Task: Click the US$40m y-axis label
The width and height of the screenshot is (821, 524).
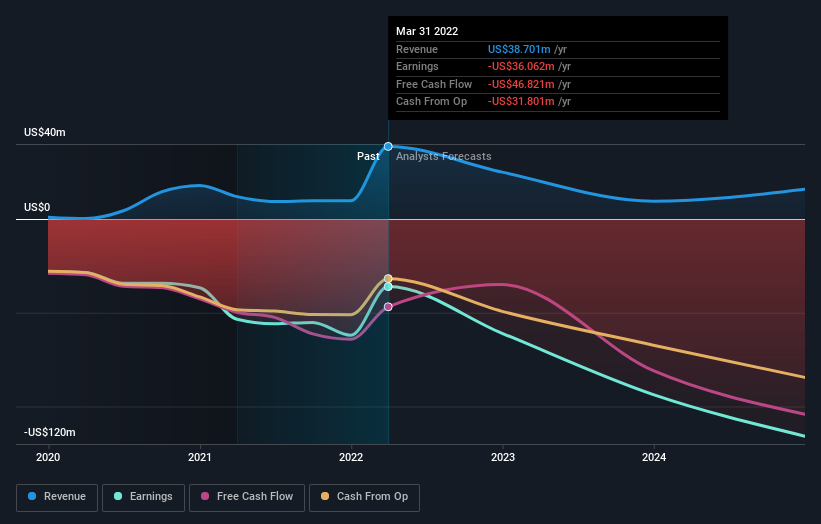Action: (45, 132)
